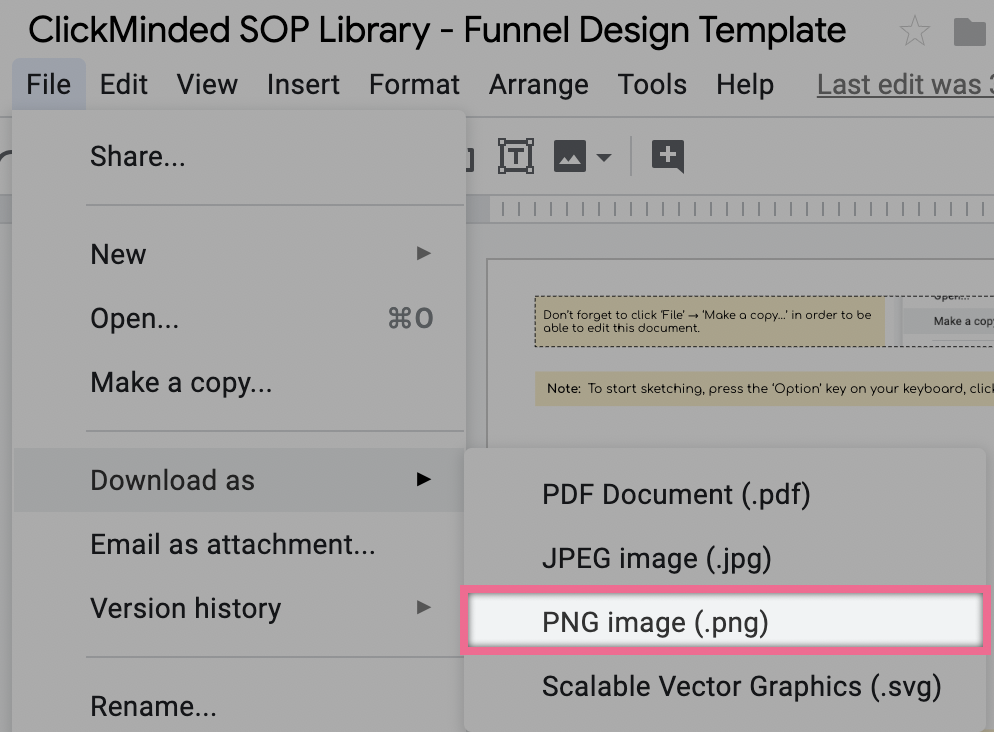Viewport: 994px width, 732px height.
Task: Open the Insert menu
Action: (x=303, y=85)
